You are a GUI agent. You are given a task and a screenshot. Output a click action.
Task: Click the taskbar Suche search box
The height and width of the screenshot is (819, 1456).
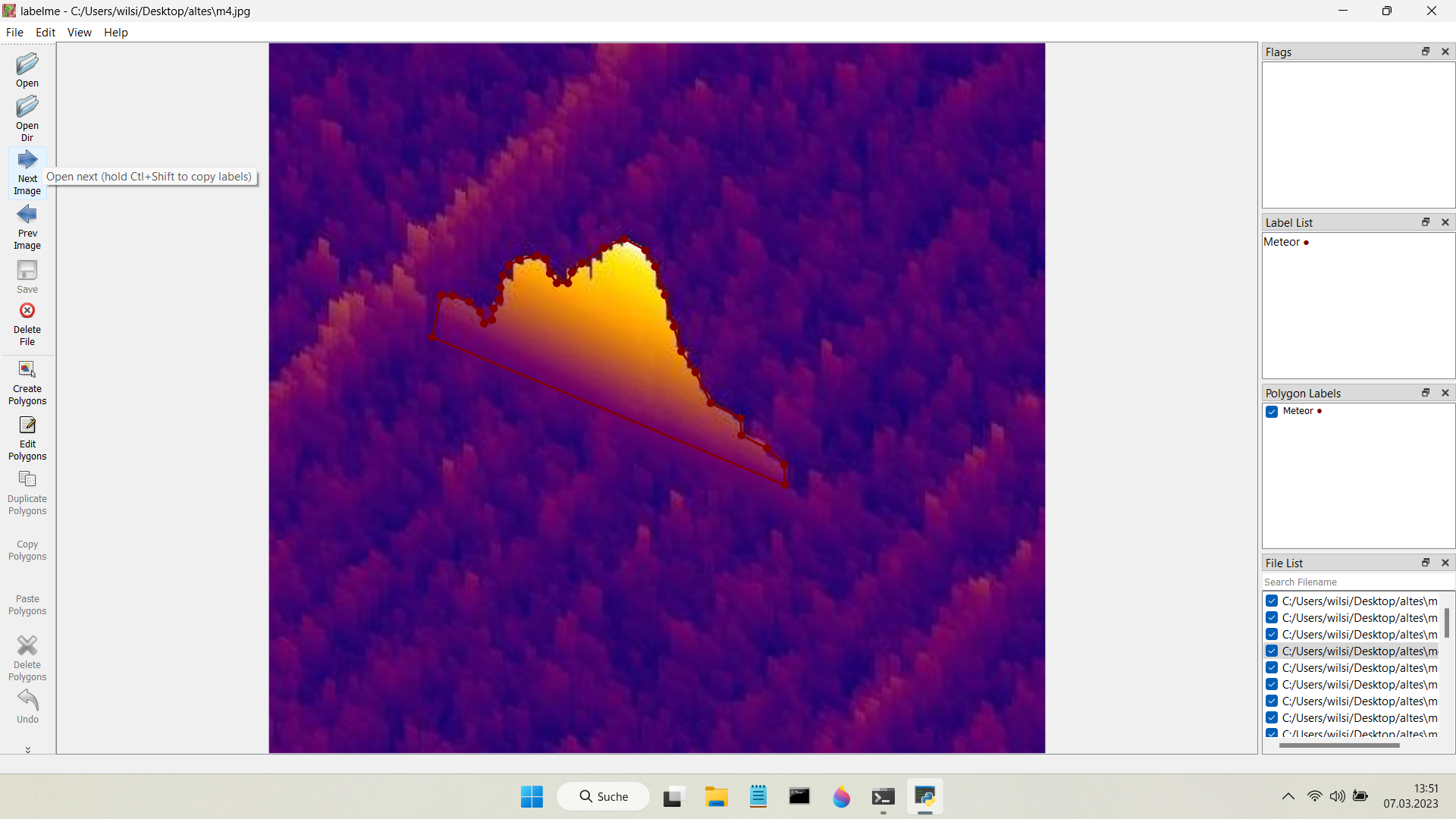(604, 796)
